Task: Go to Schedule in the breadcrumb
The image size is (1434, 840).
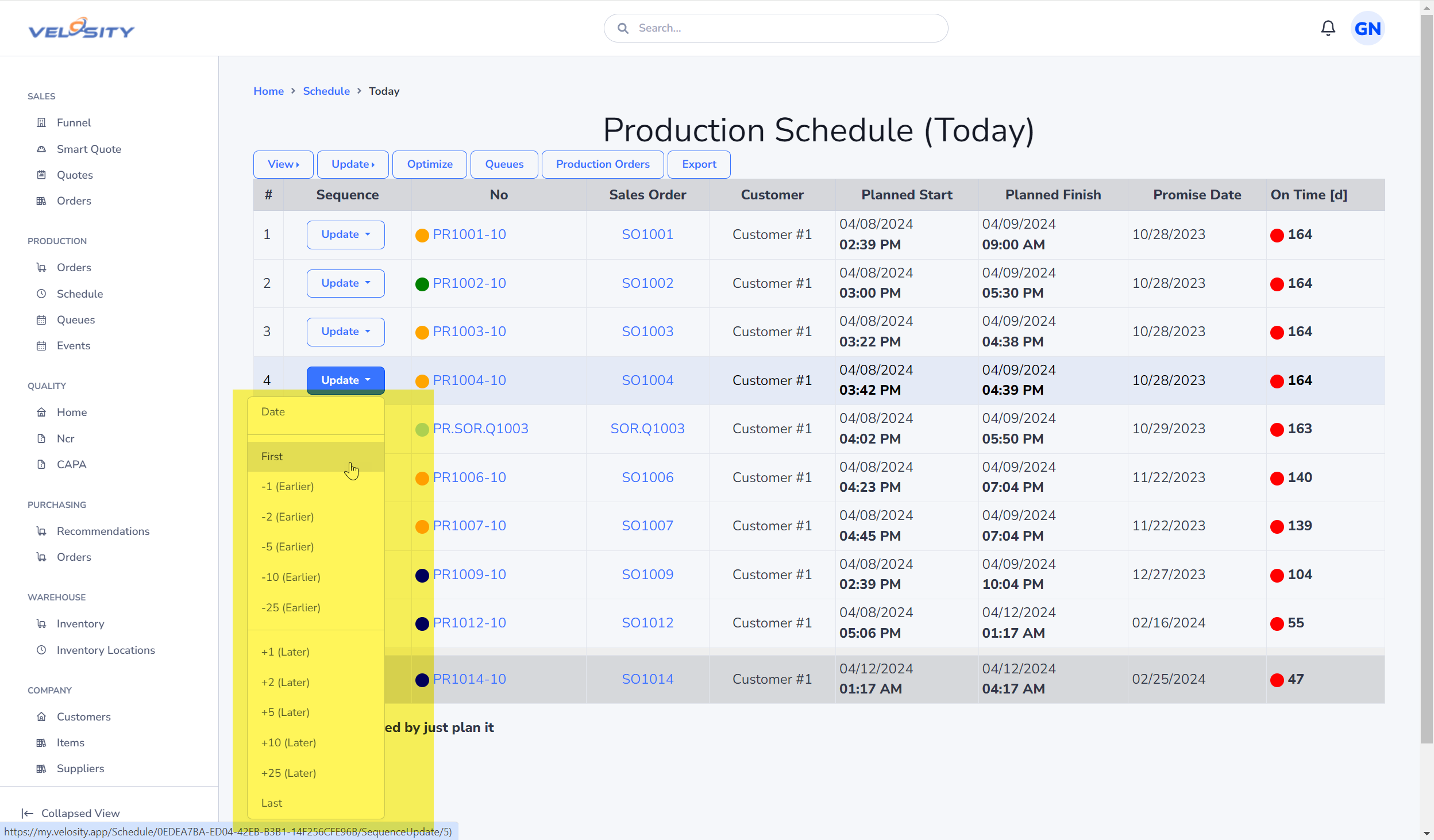Action: point(326,91)
